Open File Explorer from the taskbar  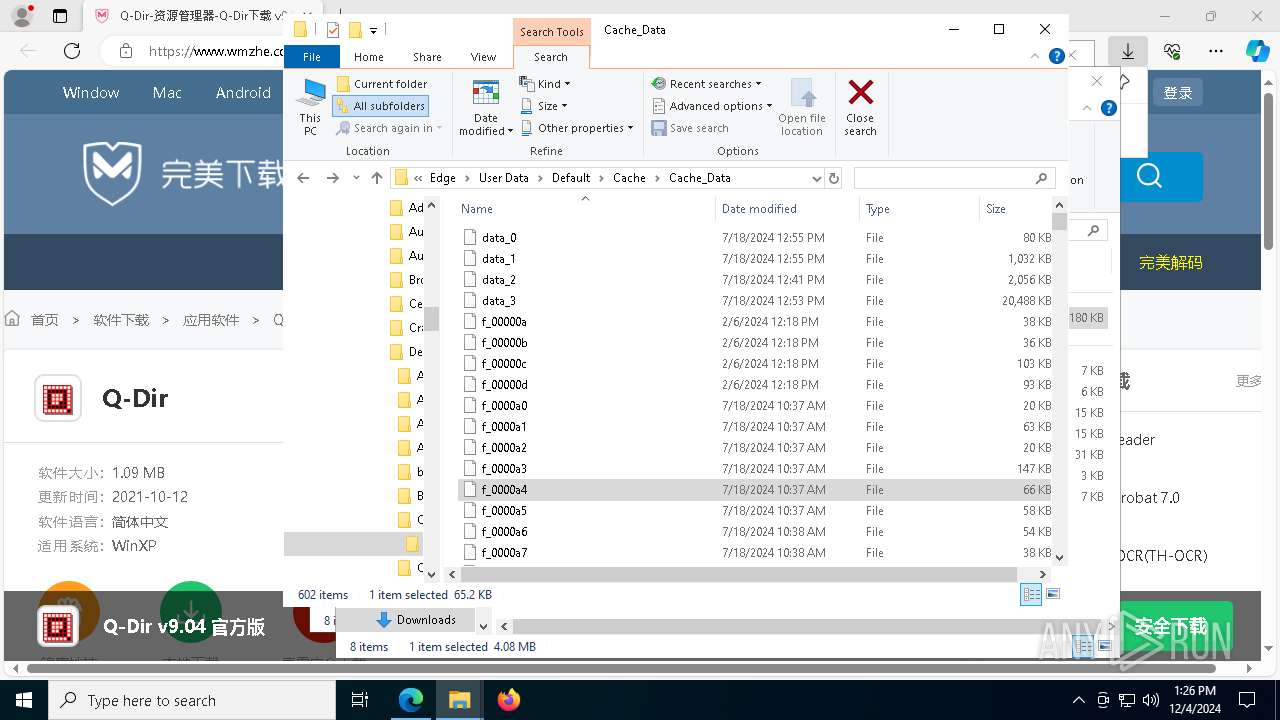[459, 700]
